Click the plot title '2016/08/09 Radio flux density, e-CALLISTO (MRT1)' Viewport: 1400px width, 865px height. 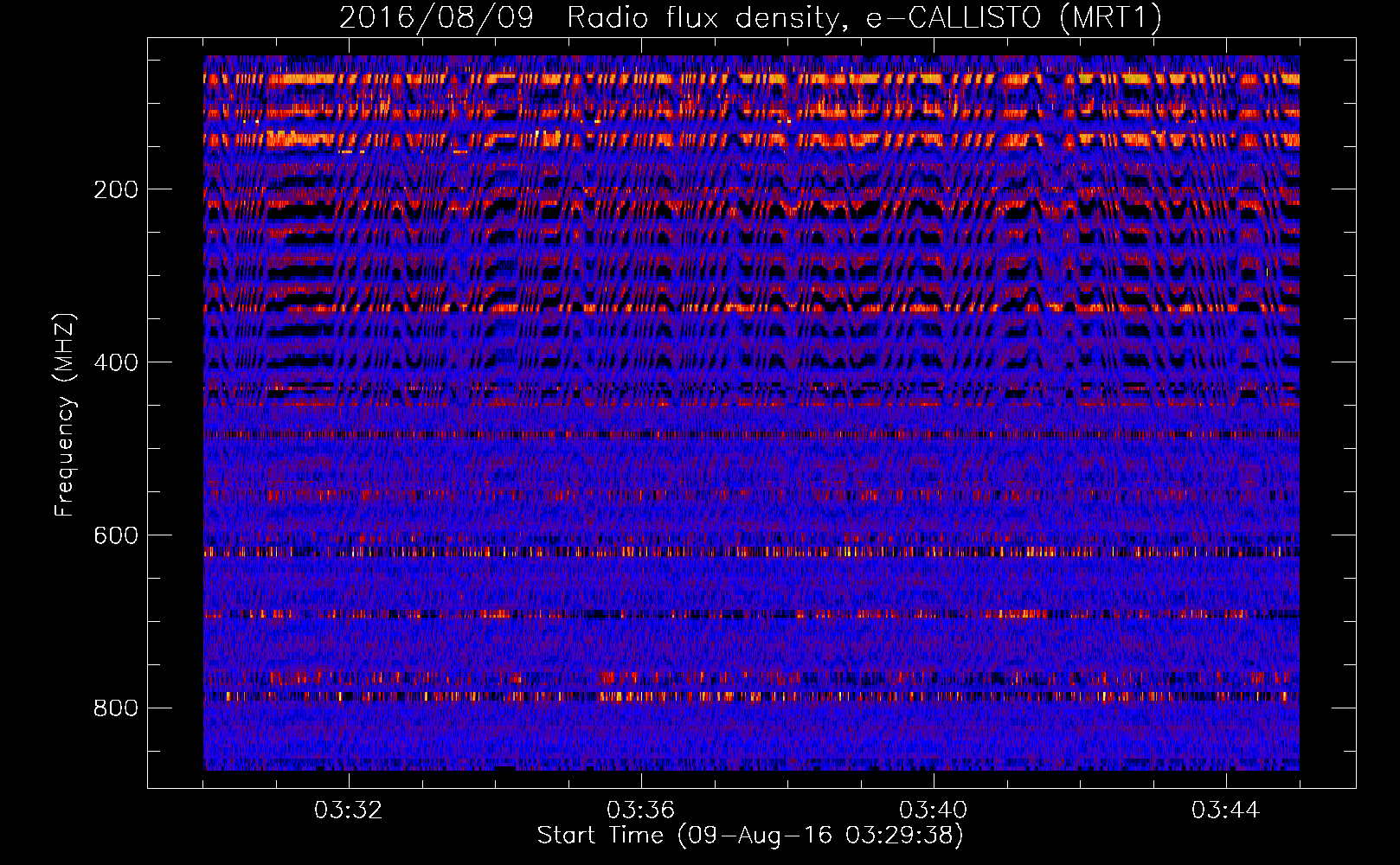click(750, 18)
